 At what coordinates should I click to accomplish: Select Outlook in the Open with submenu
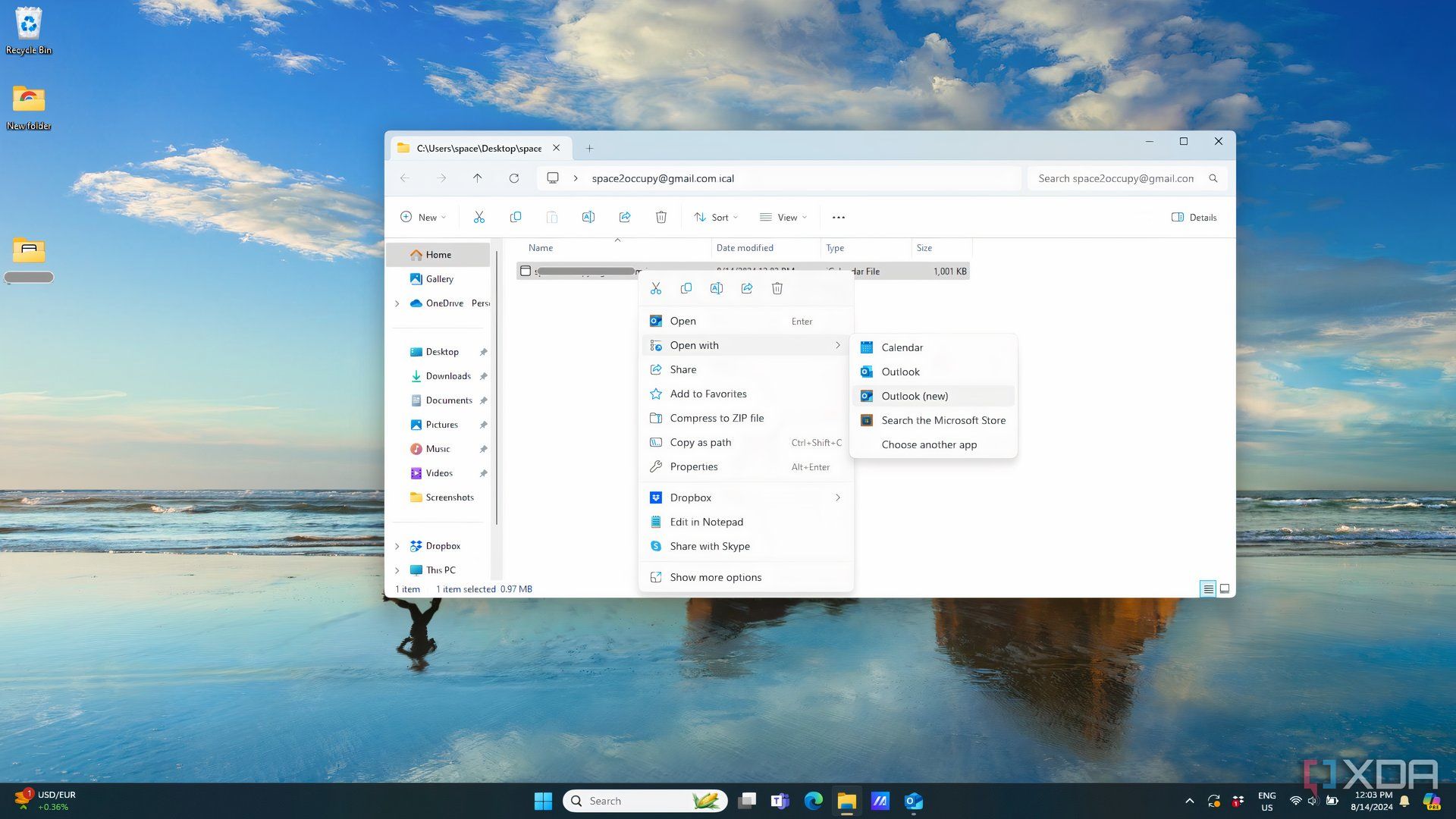[934, 372]
